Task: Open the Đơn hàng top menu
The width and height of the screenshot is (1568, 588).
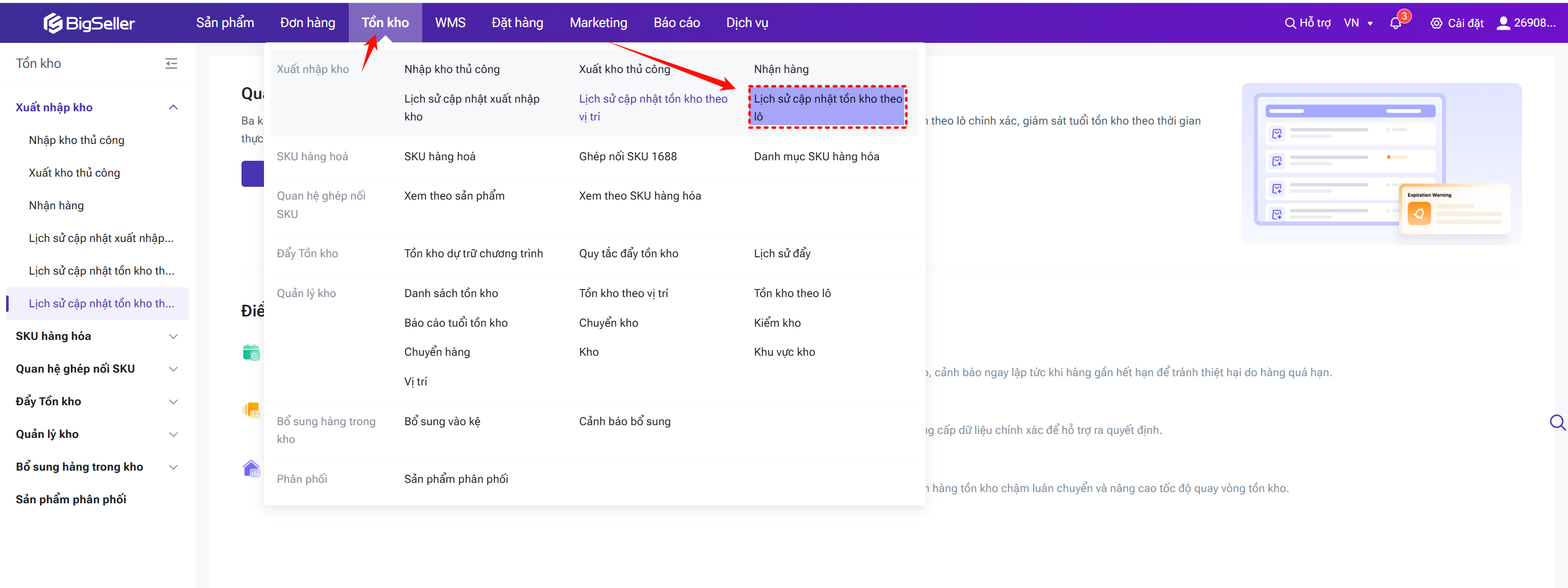Action: [307, 23]
